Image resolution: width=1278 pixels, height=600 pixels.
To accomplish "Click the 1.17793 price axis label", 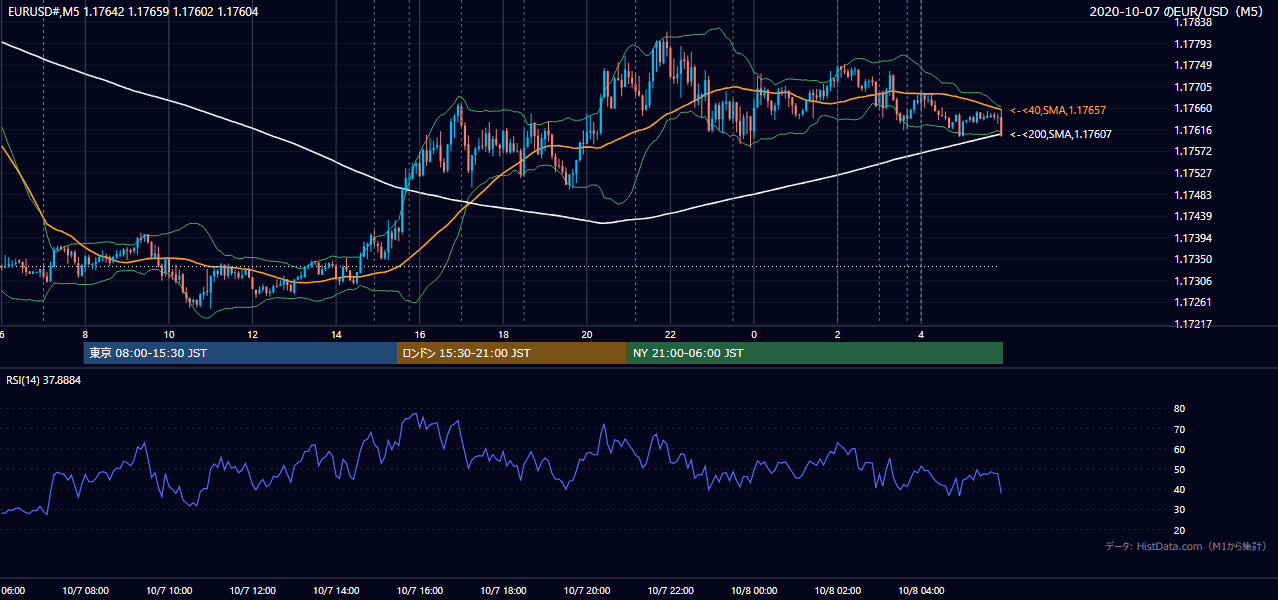I will point(1193,44).
